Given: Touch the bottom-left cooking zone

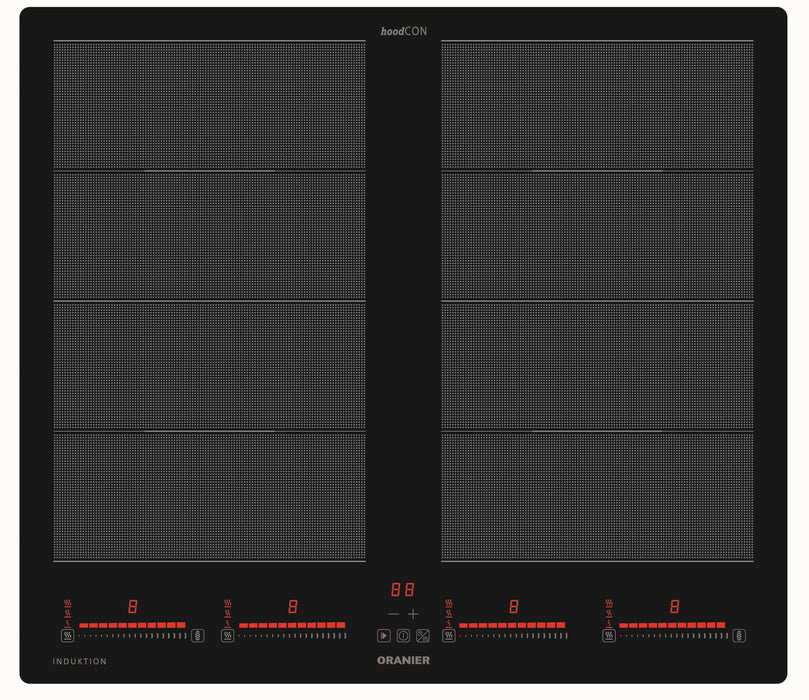Looking at the screenshot, I should tap(209, 496).
